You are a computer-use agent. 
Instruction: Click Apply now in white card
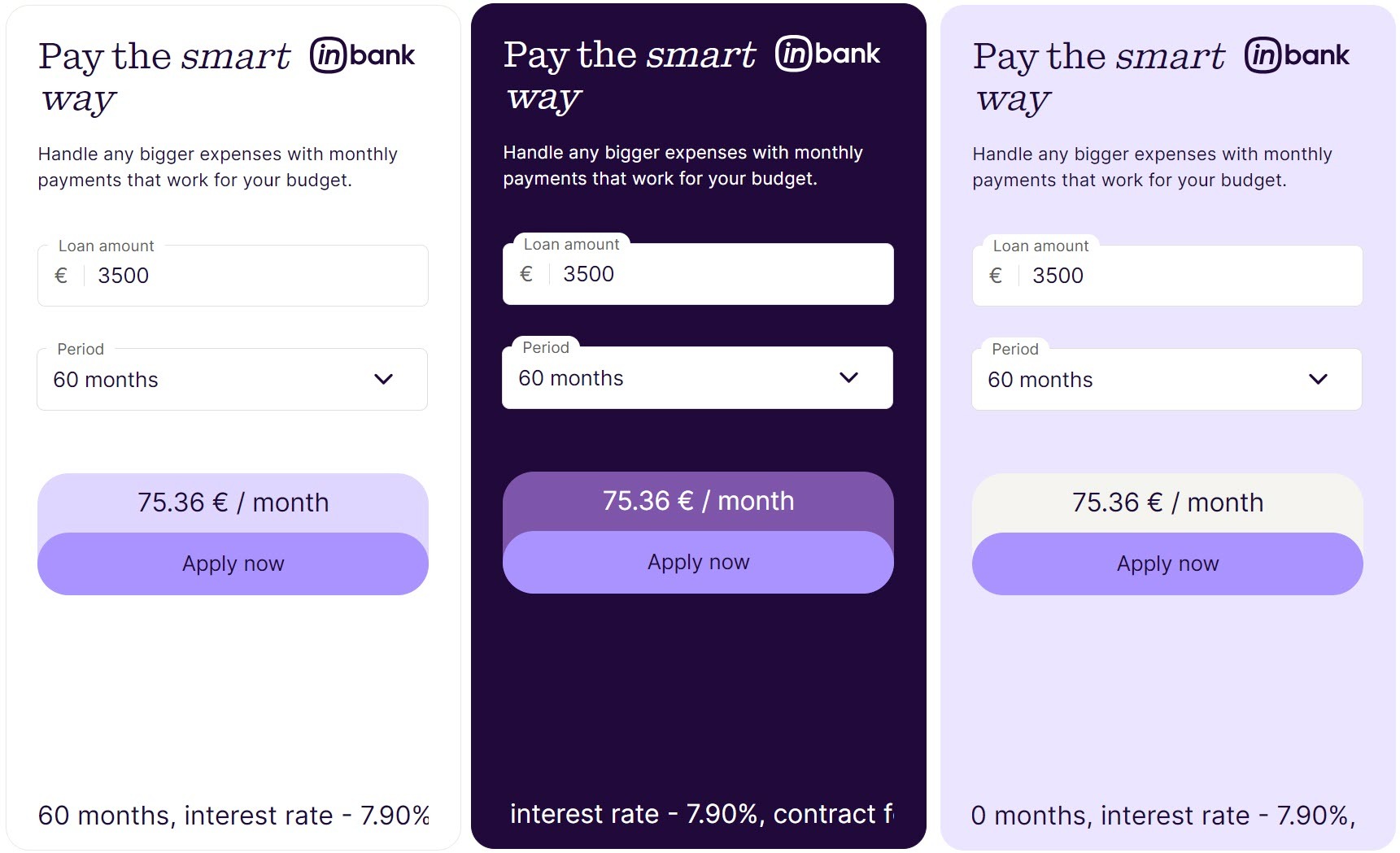coord(233,564)
